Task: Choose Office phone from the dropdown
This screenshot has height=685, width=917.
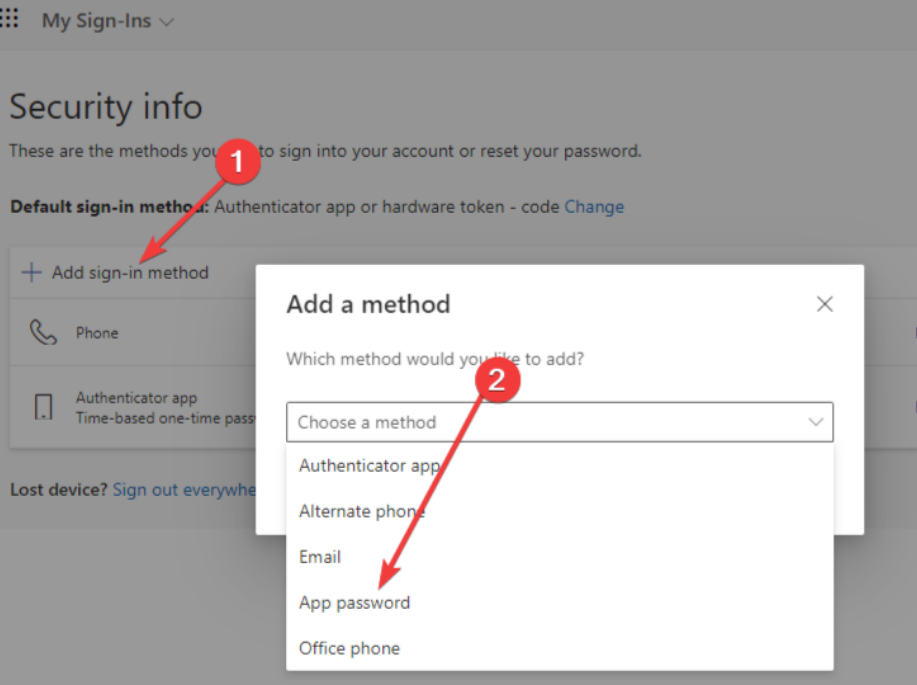Action: click(x=349, y=648)
